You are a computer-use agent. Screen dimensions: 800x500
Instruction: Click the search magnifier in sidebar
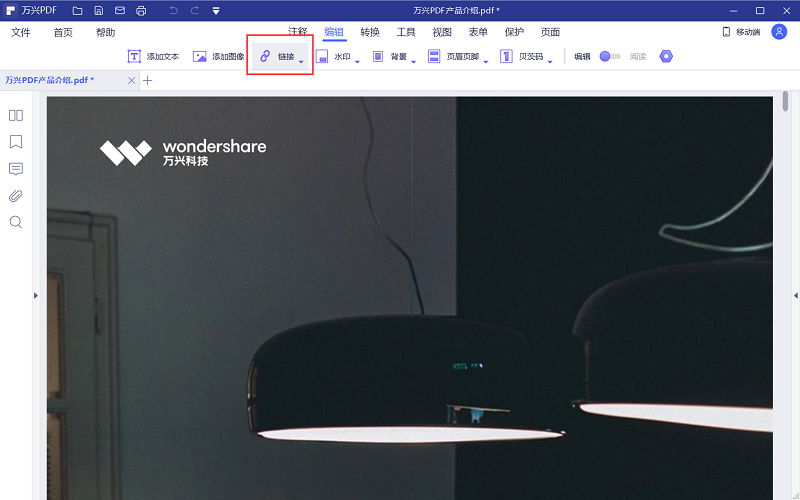(16, 222)
